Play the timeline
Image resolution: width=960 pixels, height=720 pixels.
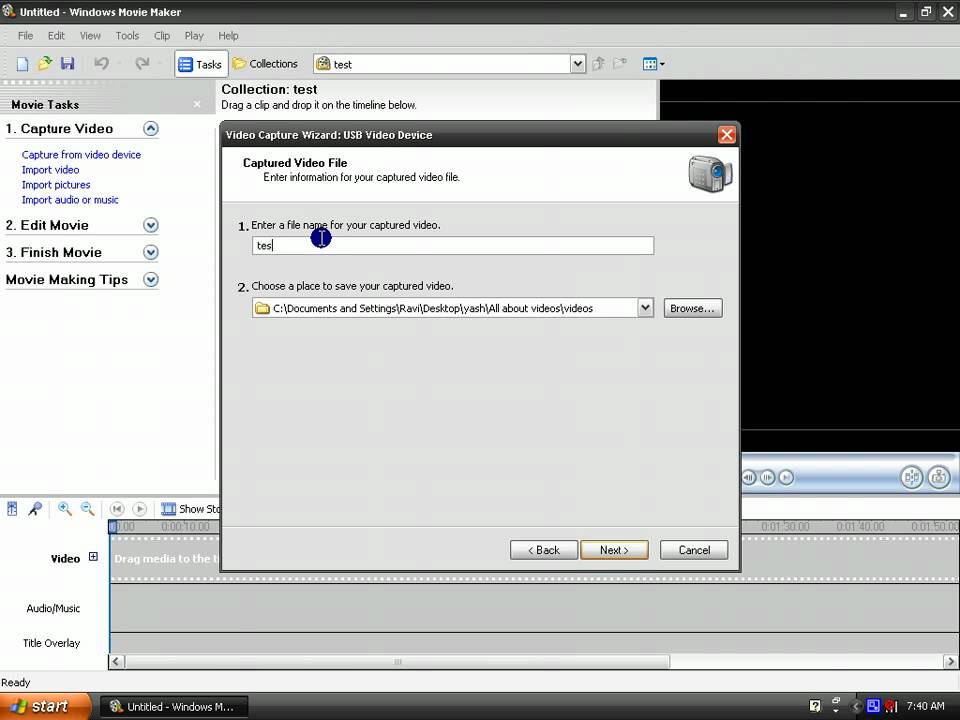point(140,509)
